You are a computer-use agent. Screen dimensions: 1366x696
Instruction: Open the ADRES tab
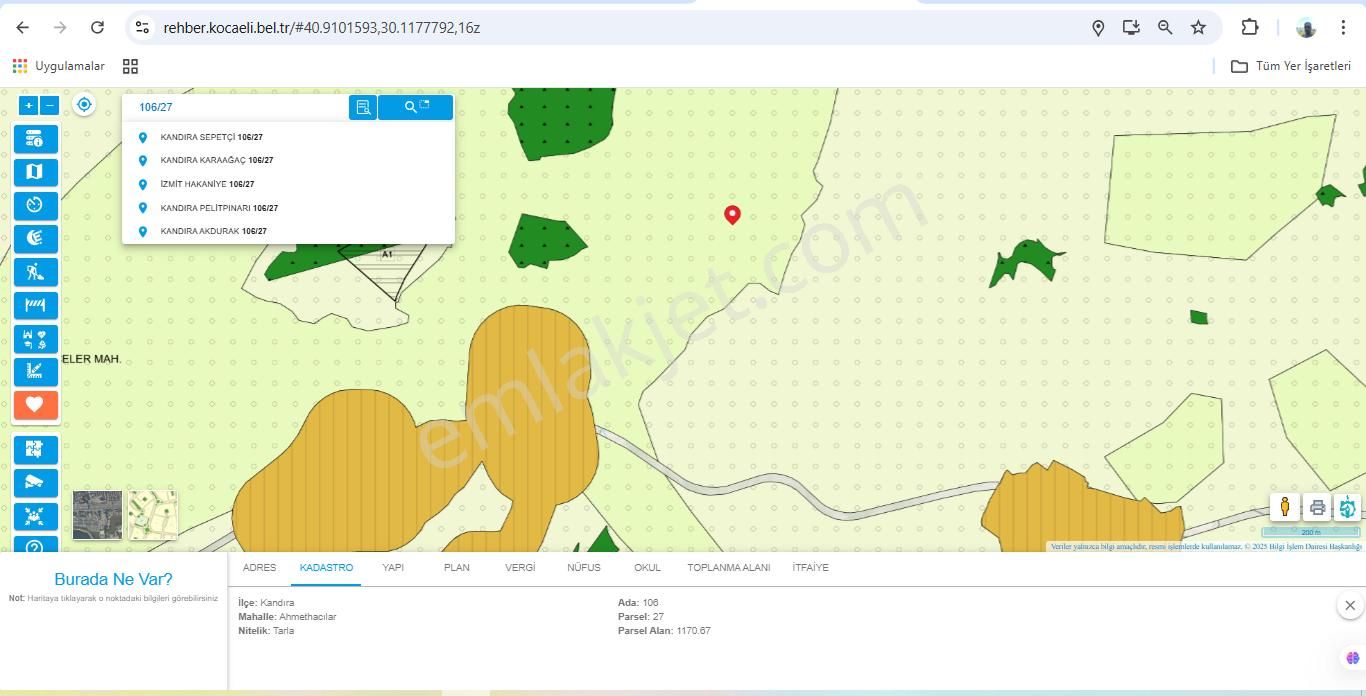(x=259, y=567)
